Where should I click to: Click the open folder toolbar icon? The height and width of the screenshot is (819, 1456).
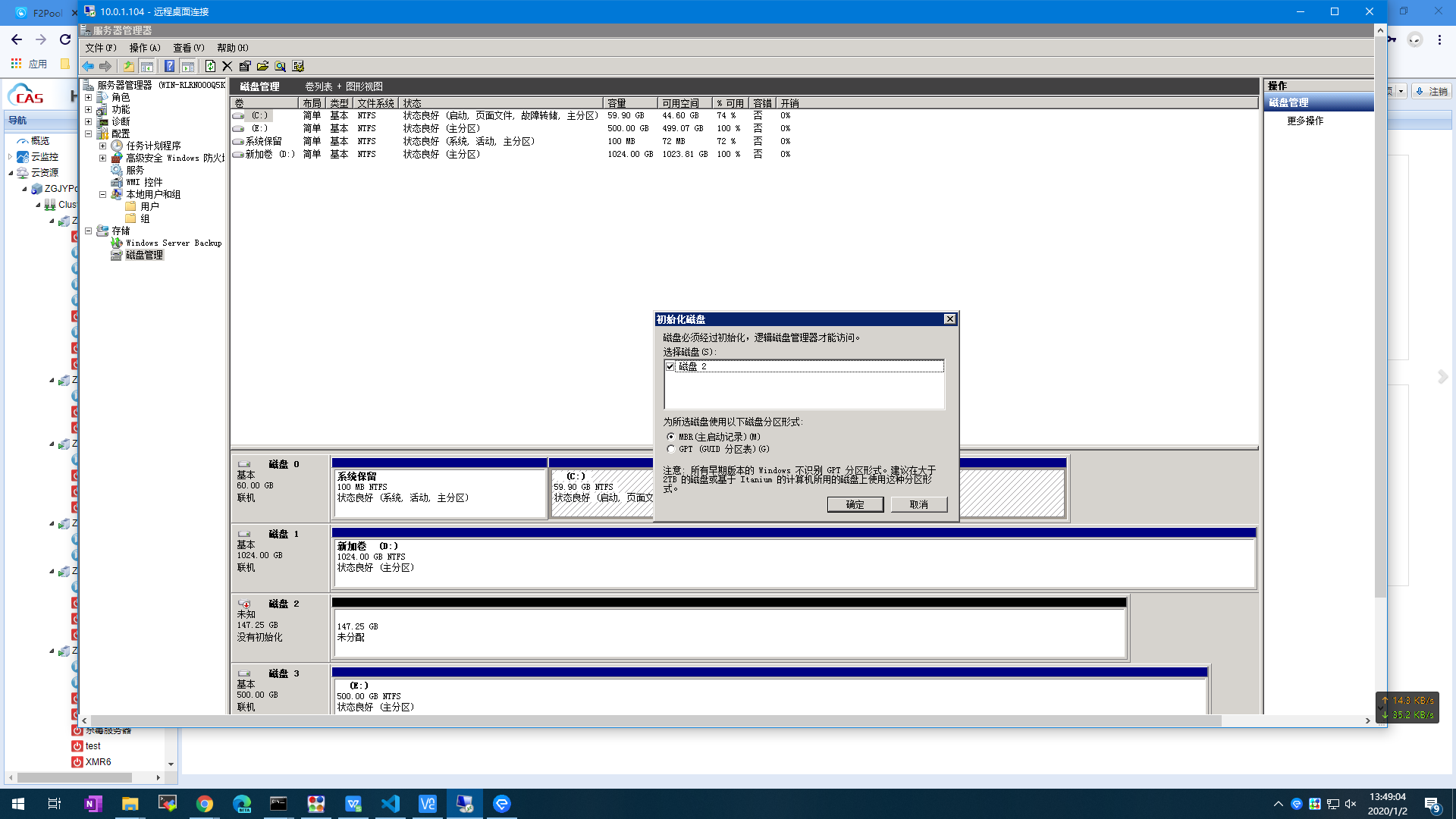click(262, 67)
